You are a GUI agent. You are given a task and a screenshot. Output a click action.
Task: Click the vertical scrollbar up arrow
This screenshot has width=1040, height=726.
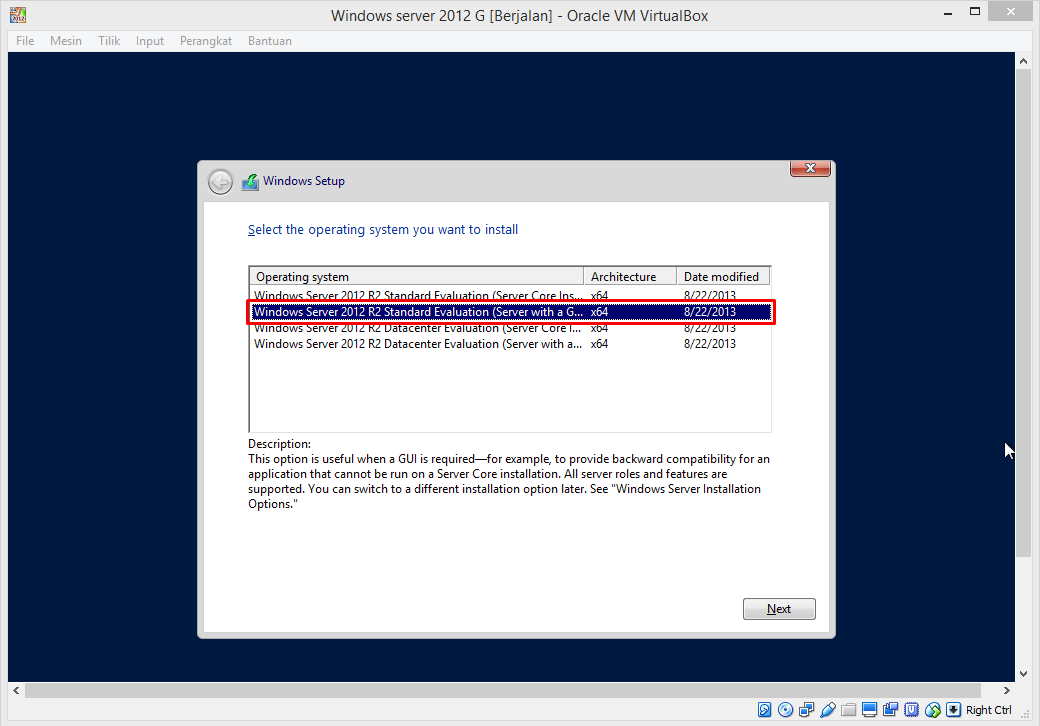point(1023,61)
